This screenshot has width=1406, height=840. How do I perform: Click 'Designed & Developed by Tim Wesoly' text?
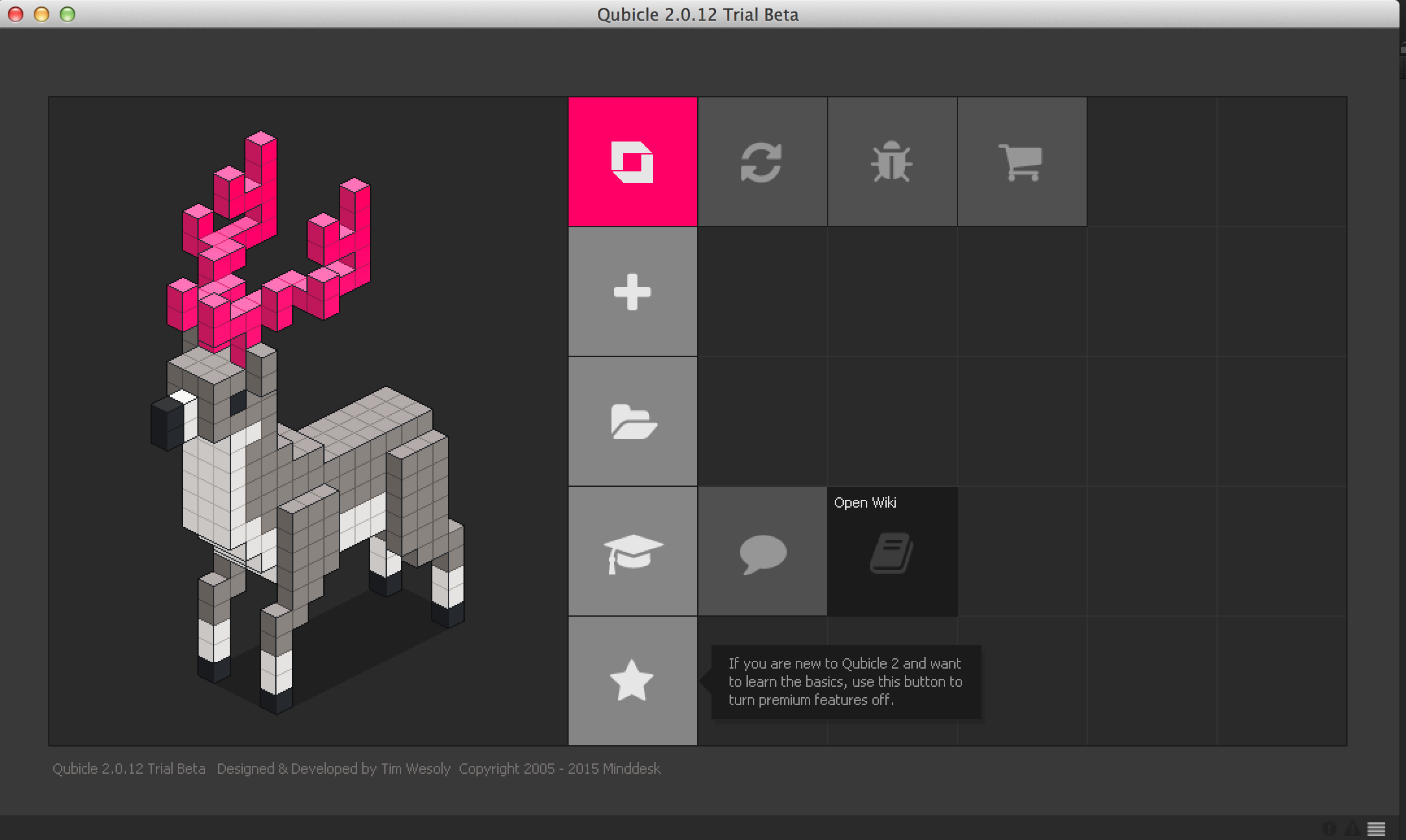[334, 769]
